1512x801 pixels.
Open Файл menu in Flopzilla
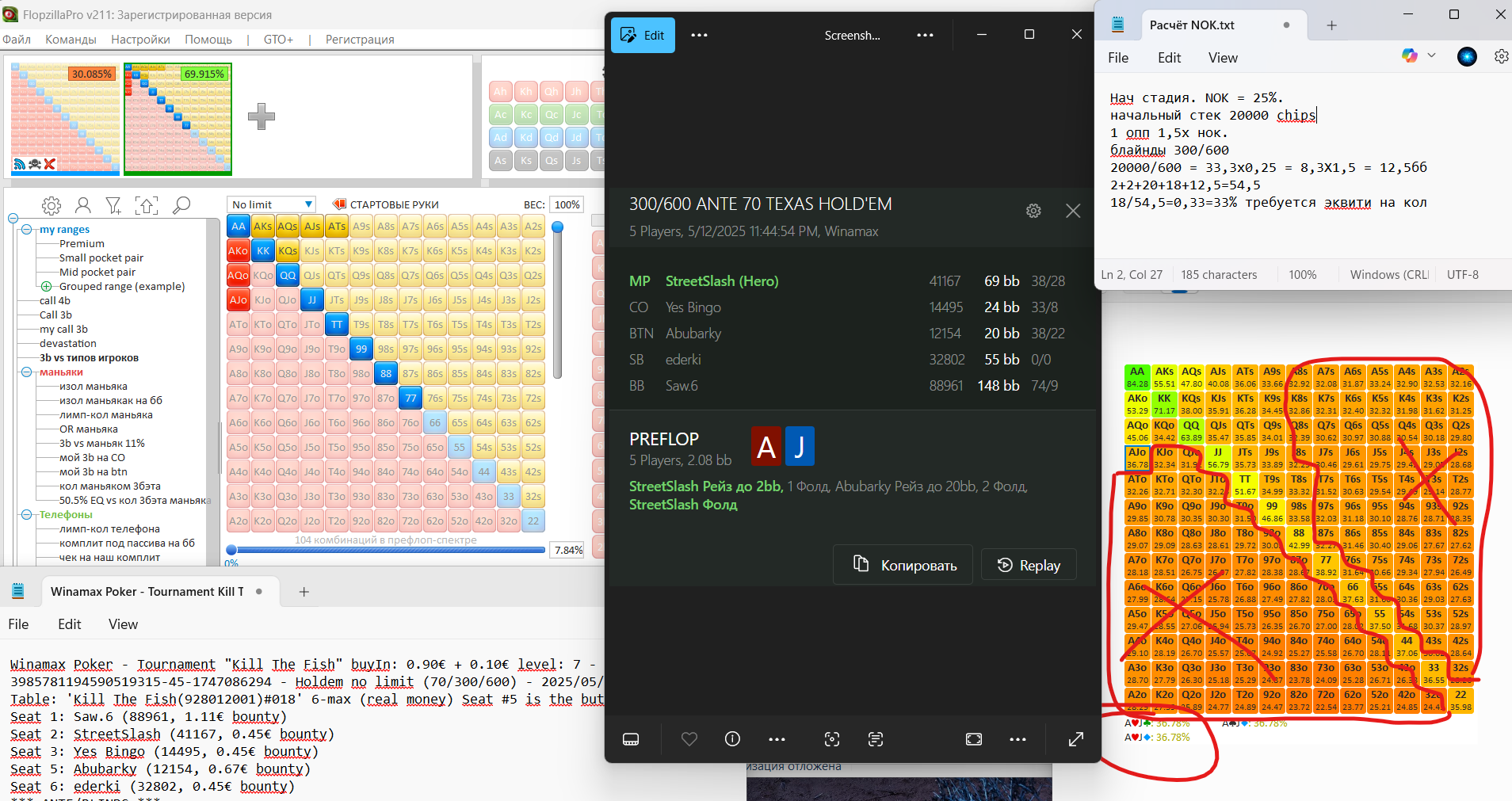[17, 40]
